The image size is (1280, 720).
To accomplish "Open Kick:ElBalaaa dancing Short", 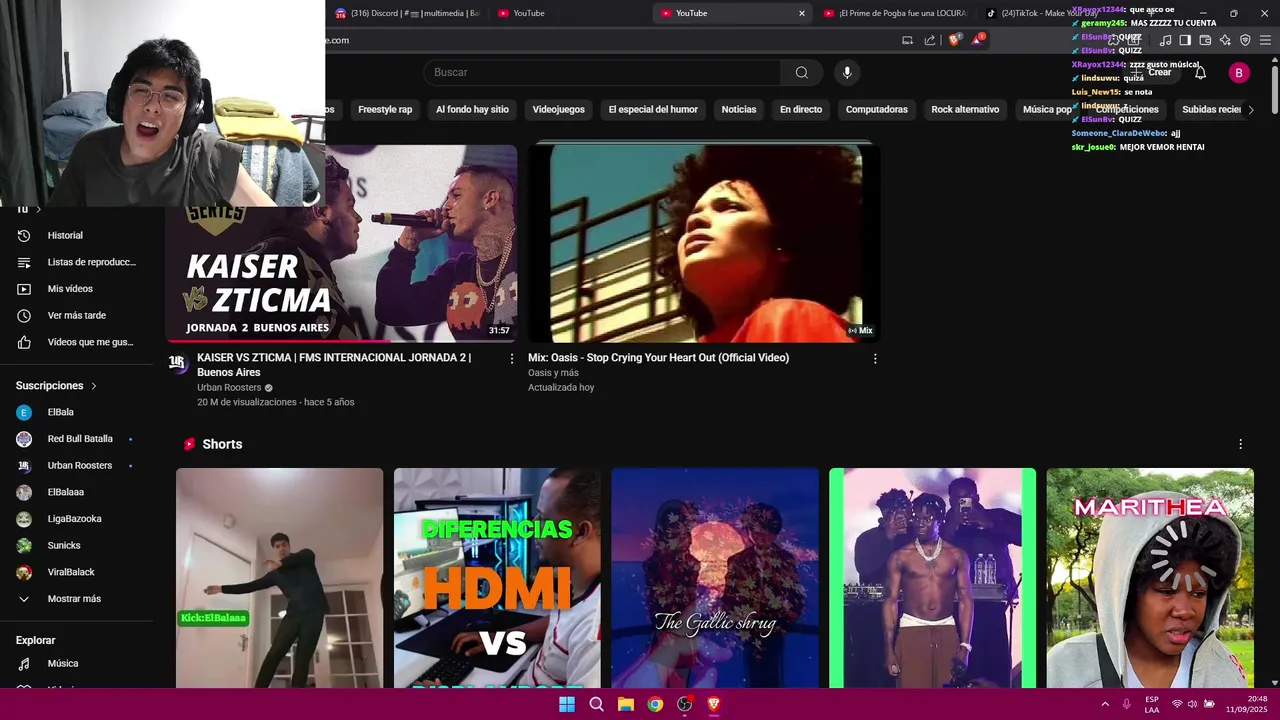I will [x=279, y=578].
